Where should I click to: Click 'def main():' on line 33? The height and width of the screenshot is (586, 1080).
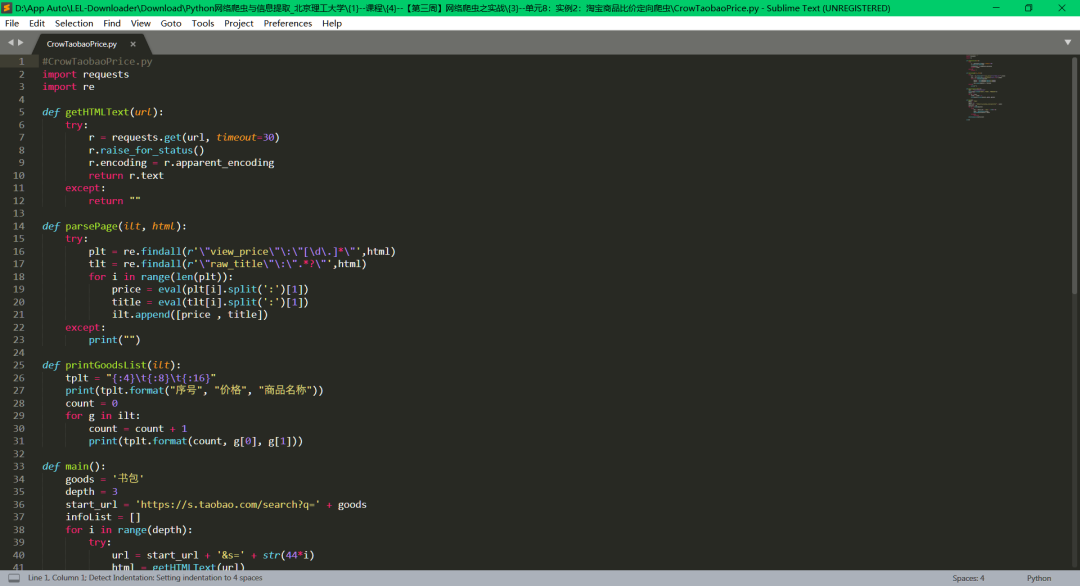74,466
